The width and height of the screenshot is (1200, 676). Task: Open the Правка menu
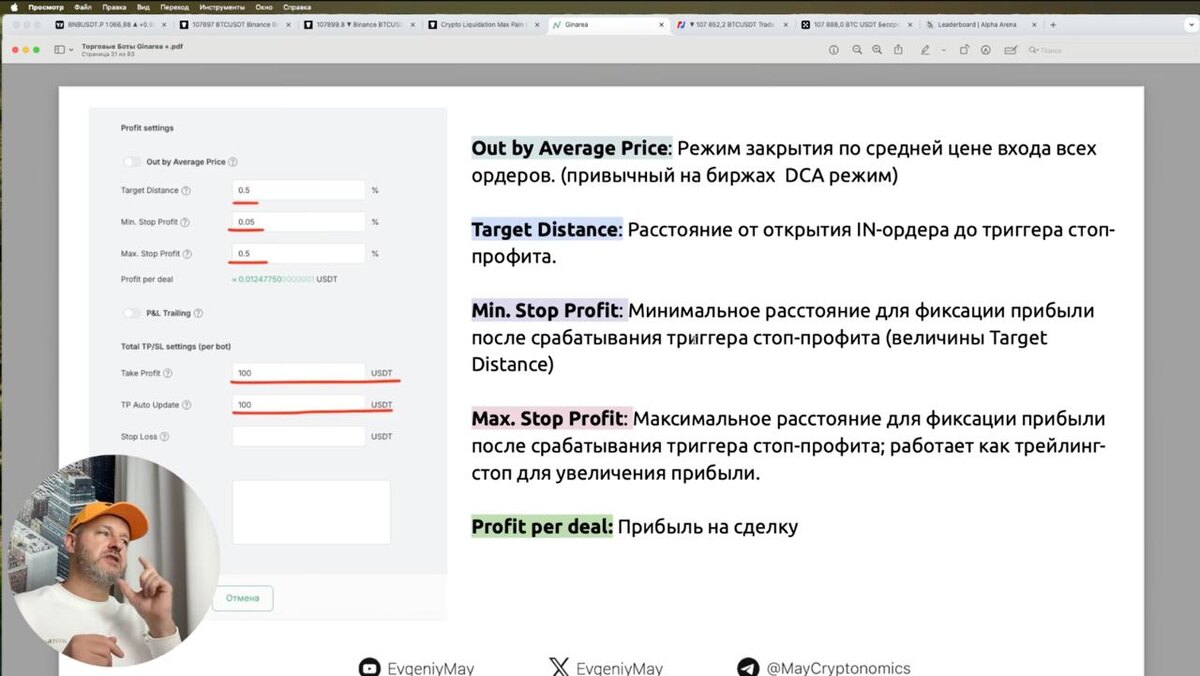tap(115, 7)
